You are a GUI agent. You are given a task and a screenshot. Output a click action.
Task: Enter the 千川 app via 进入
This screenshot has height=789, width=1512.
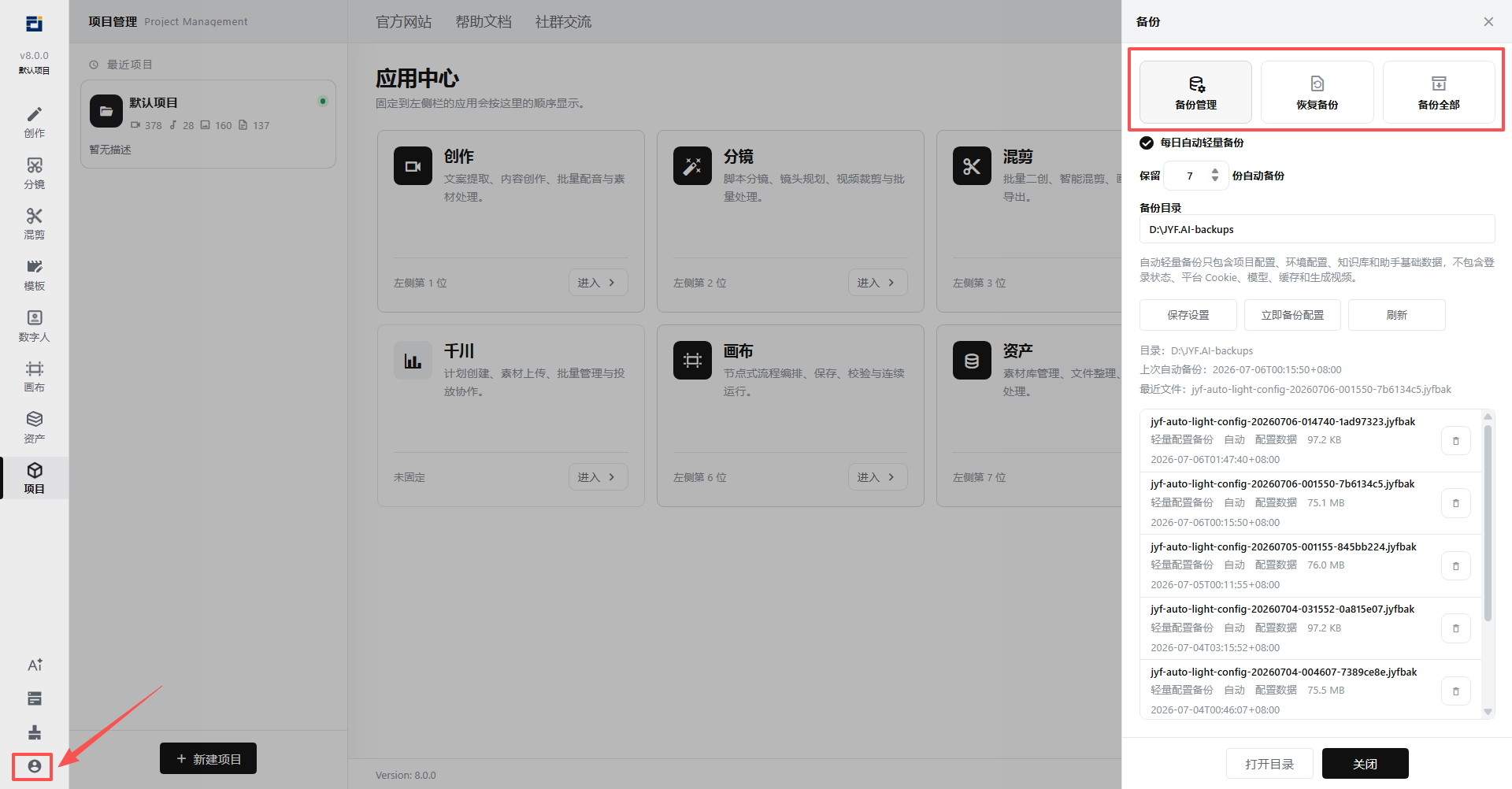coord(598,477)
